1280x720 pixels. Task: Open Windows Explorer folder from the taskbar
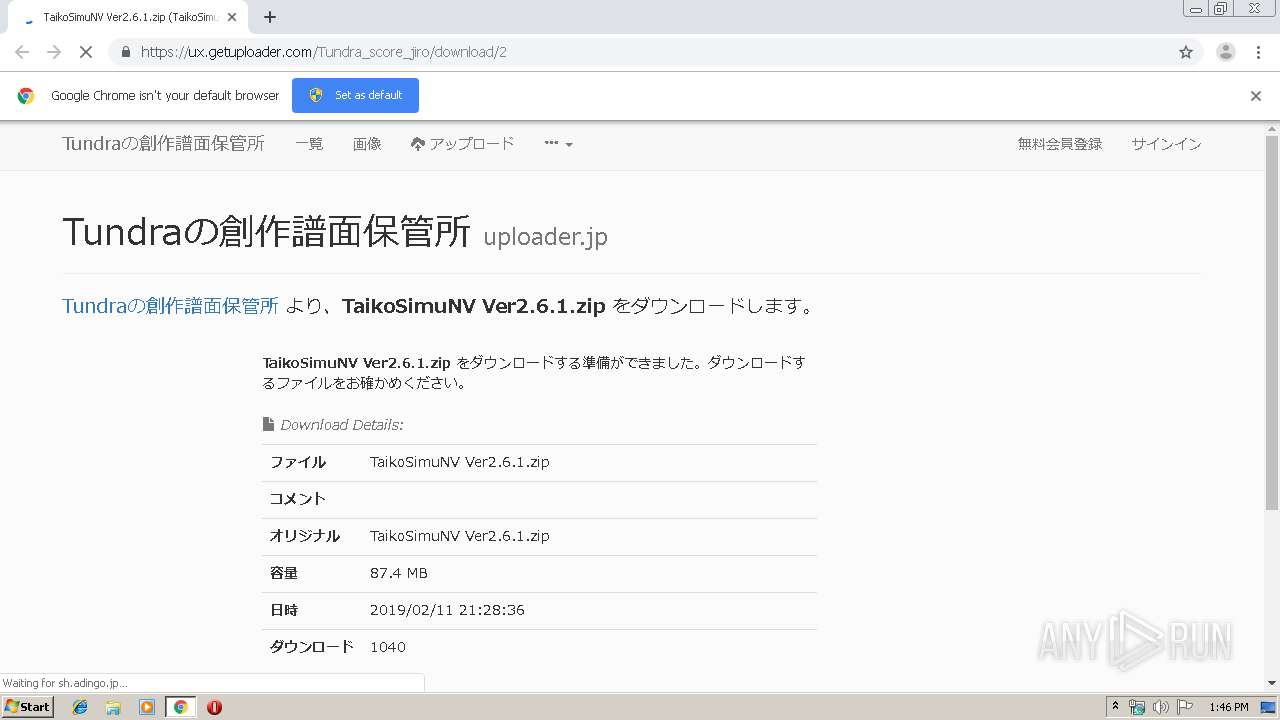pyautogui.click(x=113, y=707)
